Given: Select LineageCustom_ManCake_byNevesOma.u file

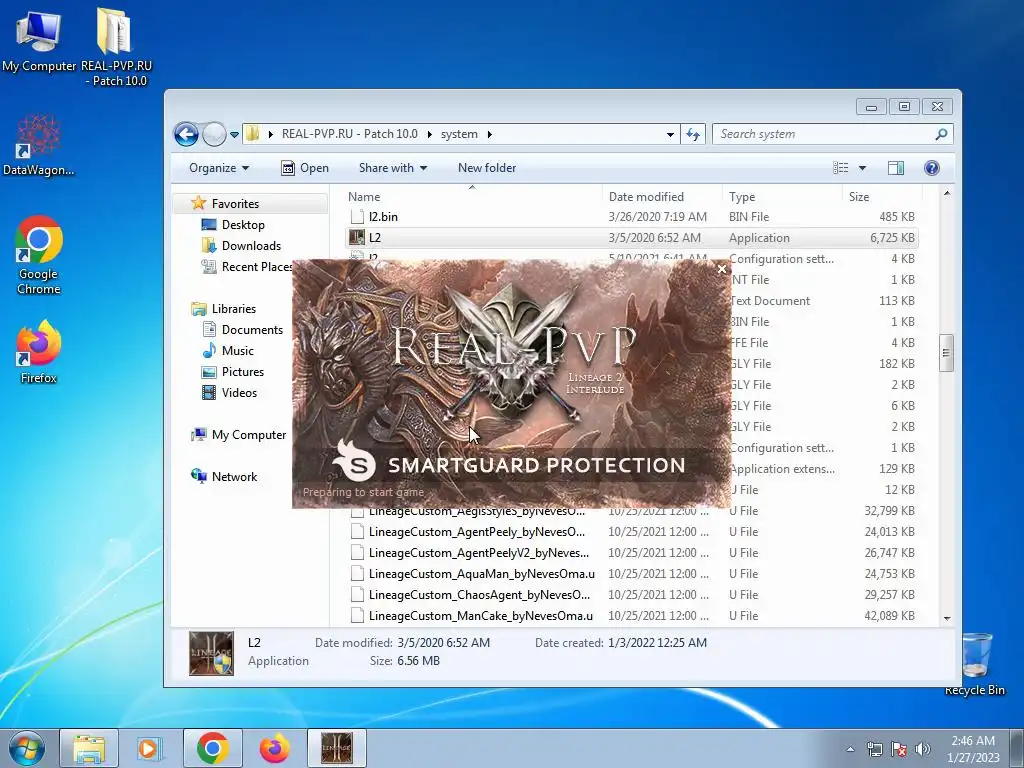Looking at the screenshot, I should point(632,616).
